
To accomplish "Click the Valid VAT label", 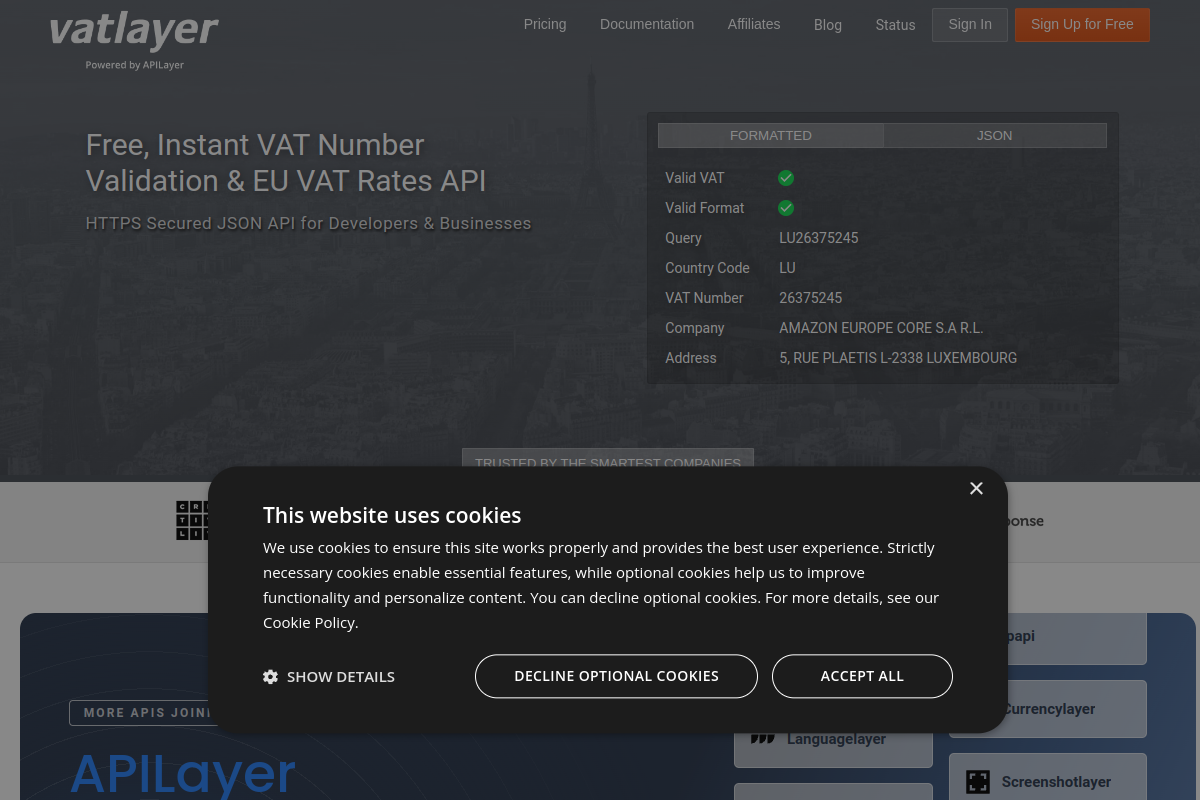I will [695, 178].
